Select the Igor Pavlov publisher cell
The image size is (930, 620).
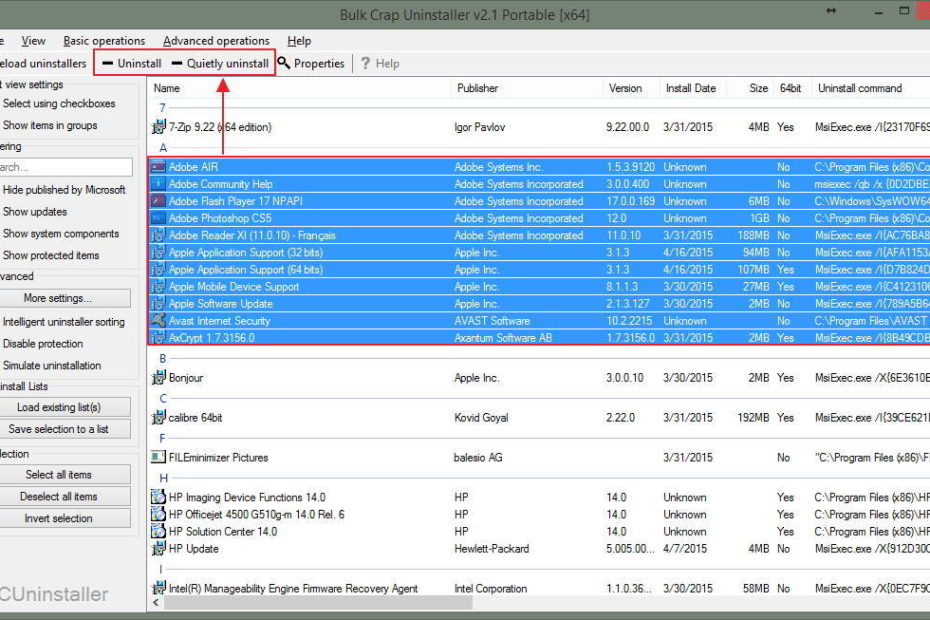coord(481,128)
